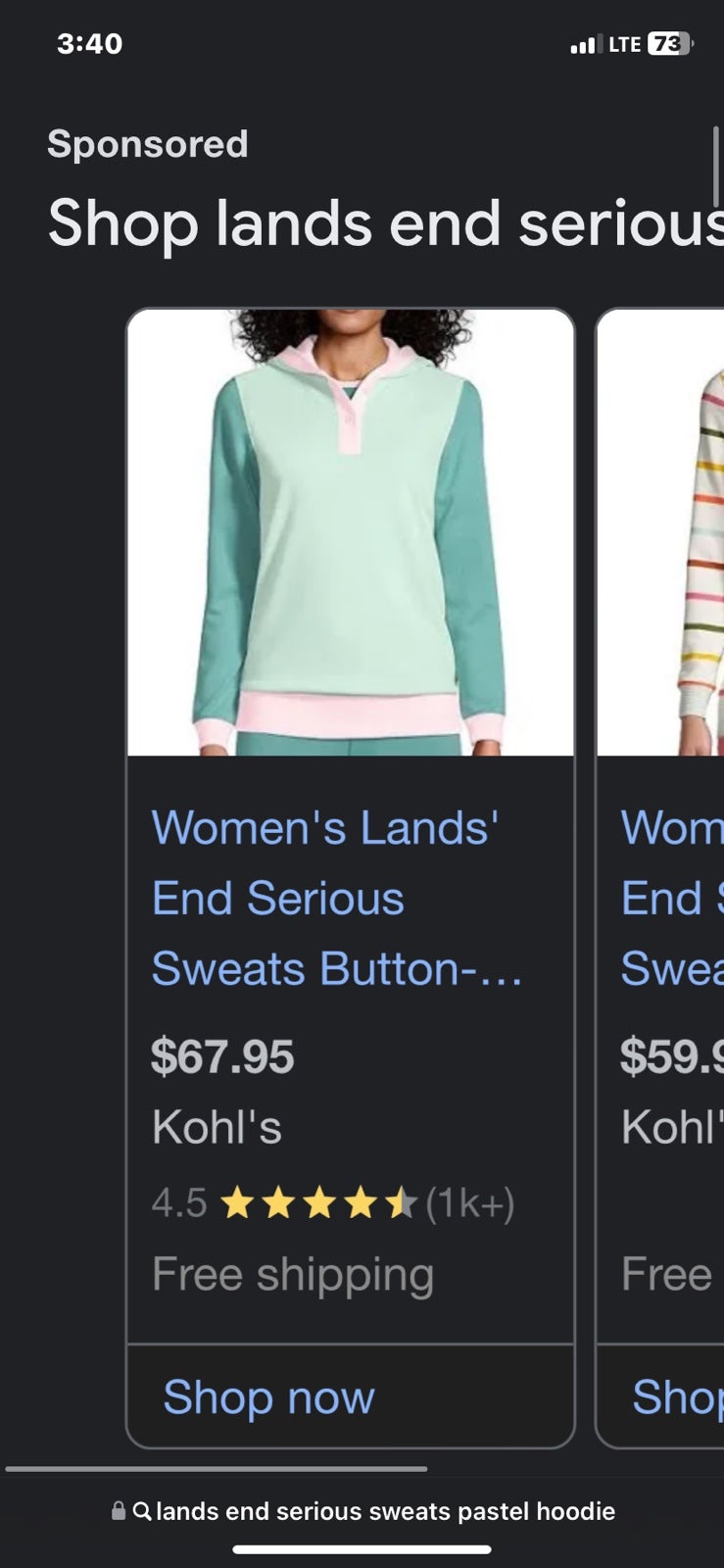Tap the horizontal carousel scroll indicator
724x1568 pixels.
pyautogui.click(x=217, y=1469)
